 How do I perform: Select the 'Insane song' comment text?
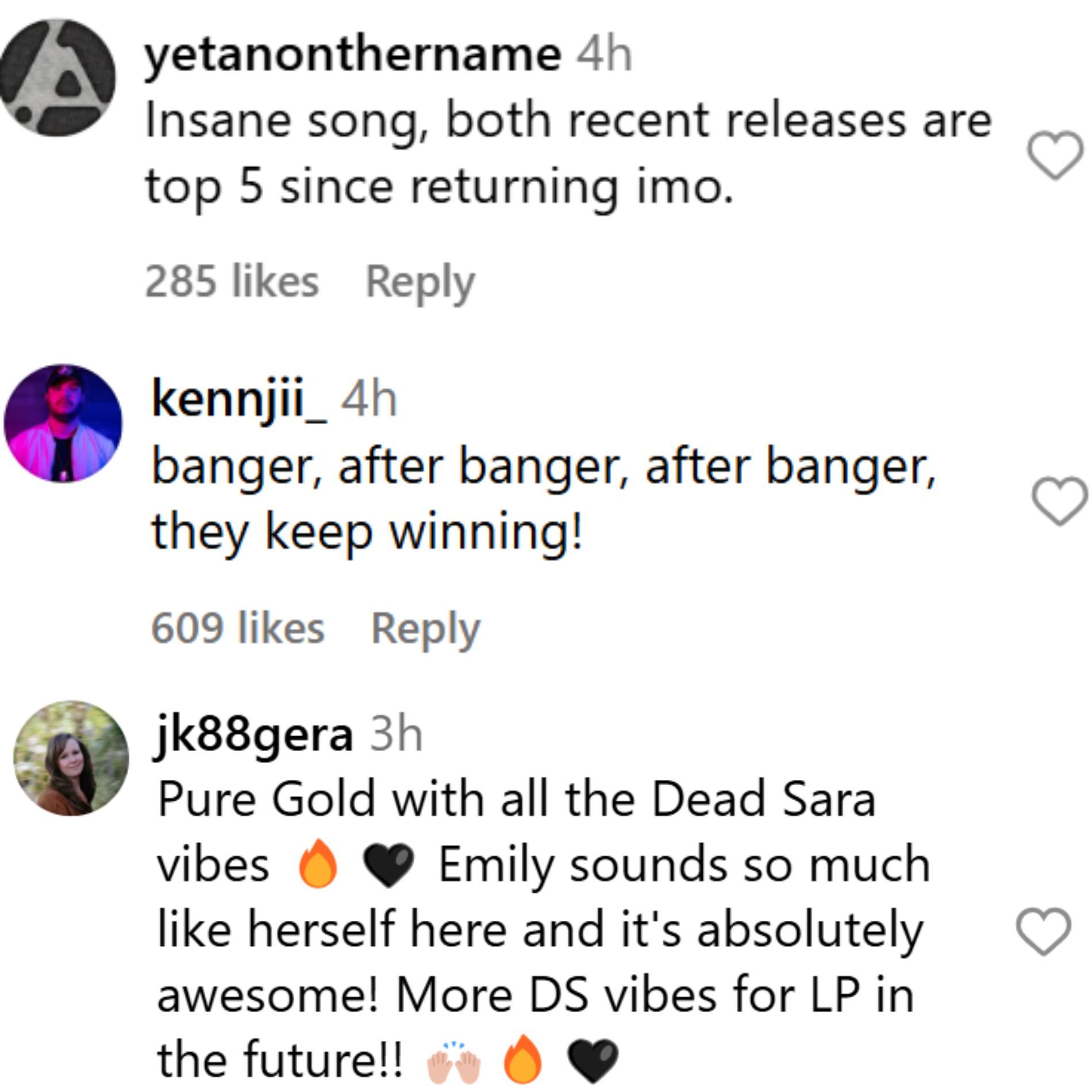[569, 154]
